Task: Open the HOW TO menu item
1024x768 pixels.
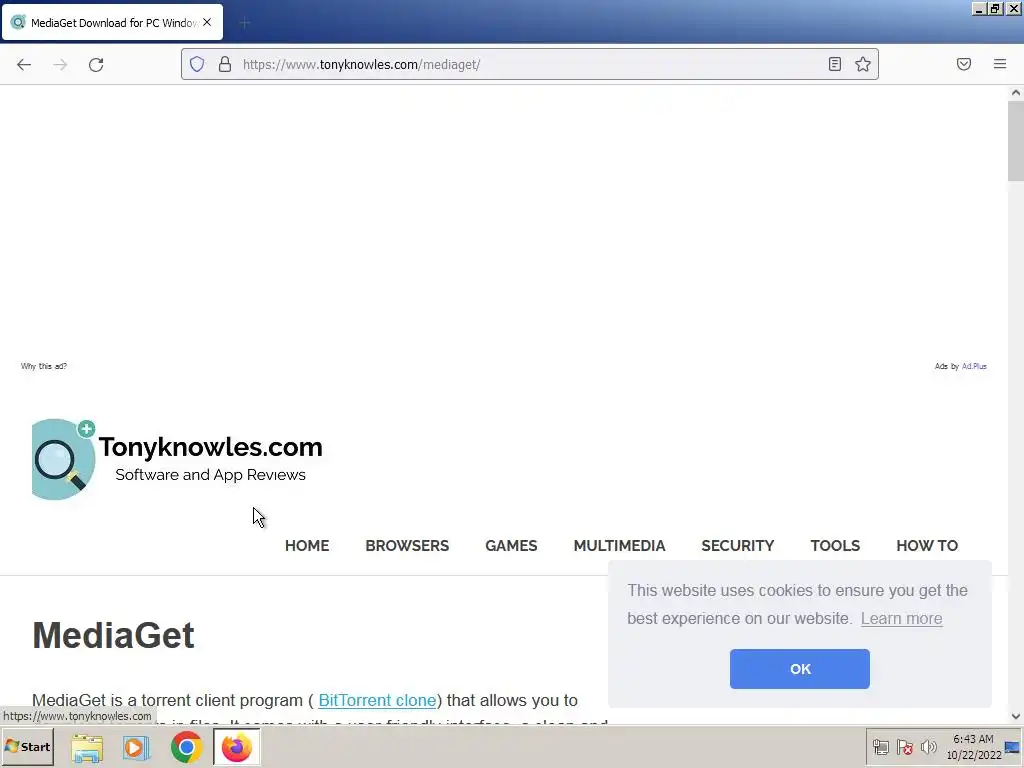Action: [927, 546]
